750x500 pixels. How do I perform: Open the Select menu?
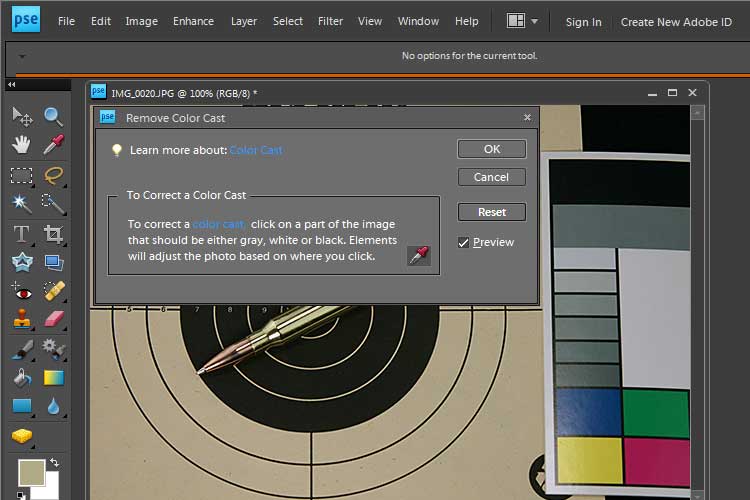[287, 21]
